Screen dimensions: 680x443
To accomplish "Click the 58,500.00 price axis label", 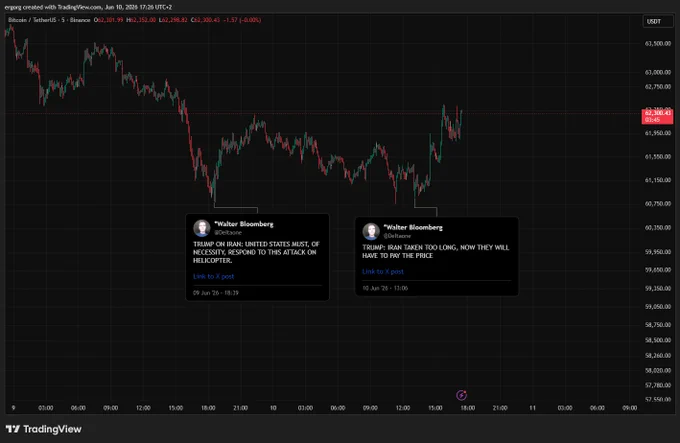I will [x=657, y=340].
